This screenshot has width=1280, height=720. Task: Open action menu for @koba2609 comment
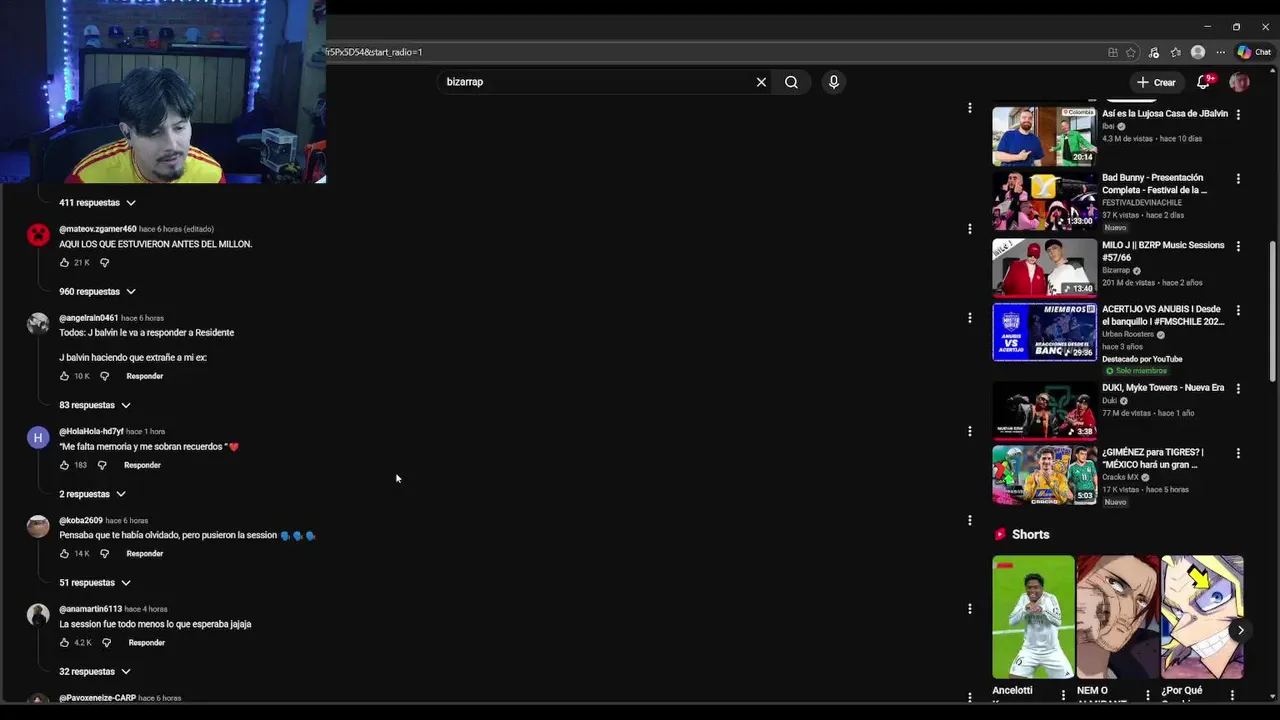(x=969, y=520)
